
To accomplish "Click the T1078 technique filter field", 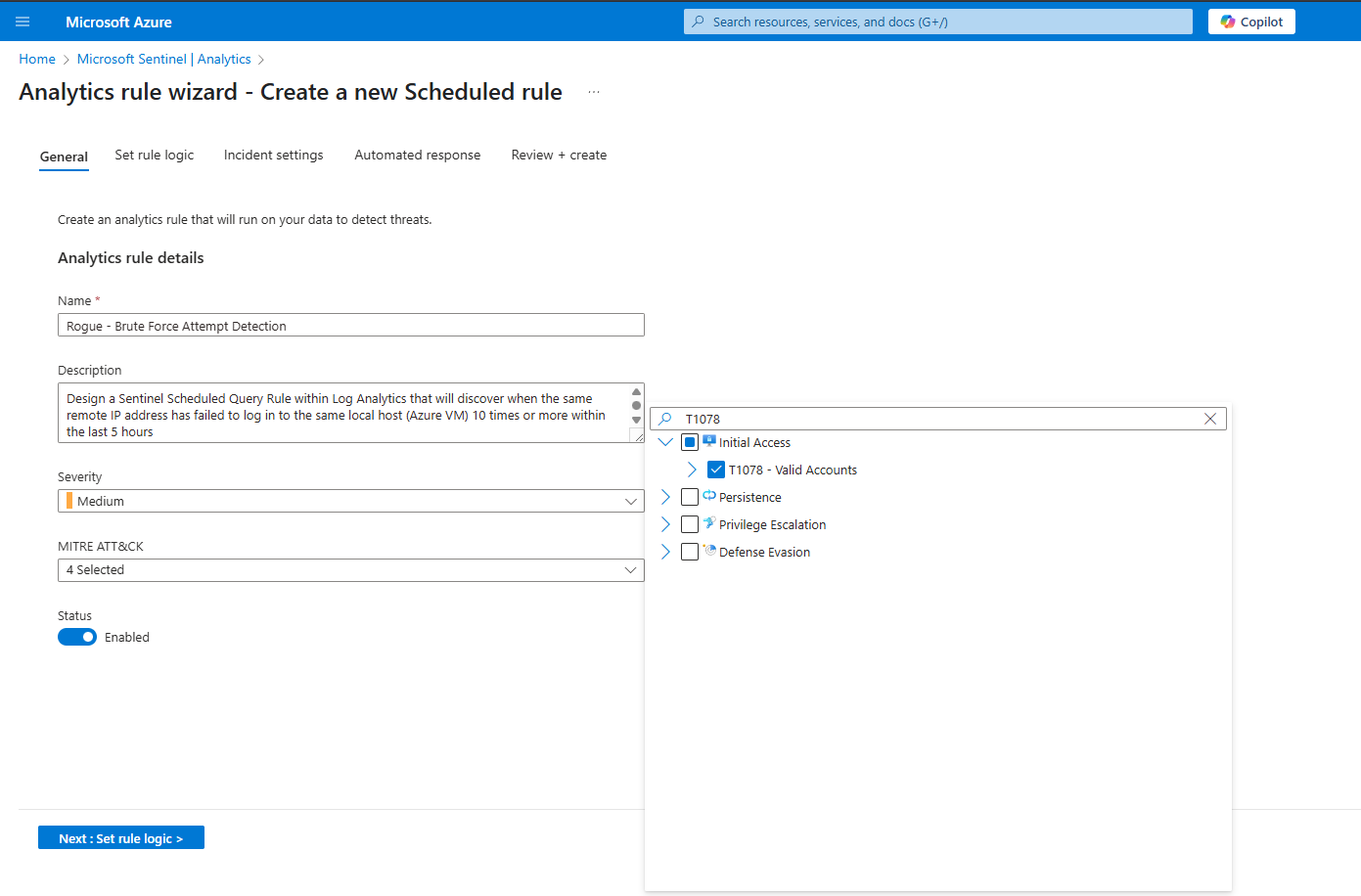I will [x=938, y=419].
